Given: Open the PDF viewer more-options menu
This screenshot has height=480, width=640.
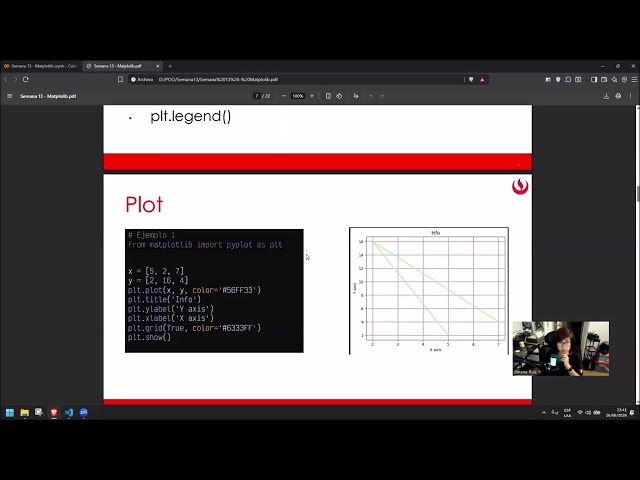Looking at the screenshot, I should [630, 96].
